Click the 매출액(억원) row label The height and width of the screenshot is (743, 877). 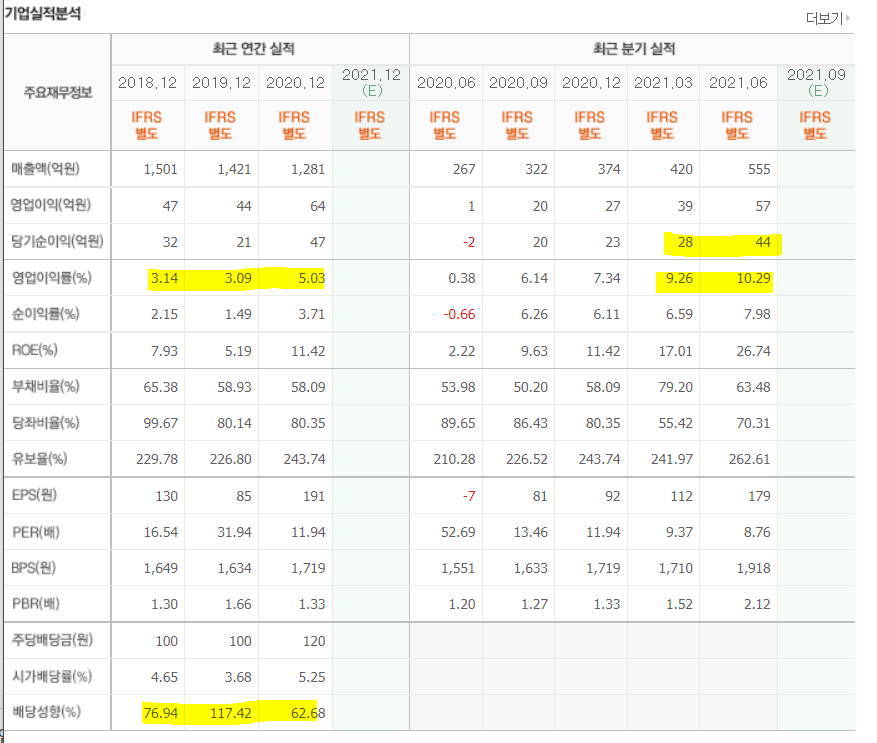coord(45,168)
